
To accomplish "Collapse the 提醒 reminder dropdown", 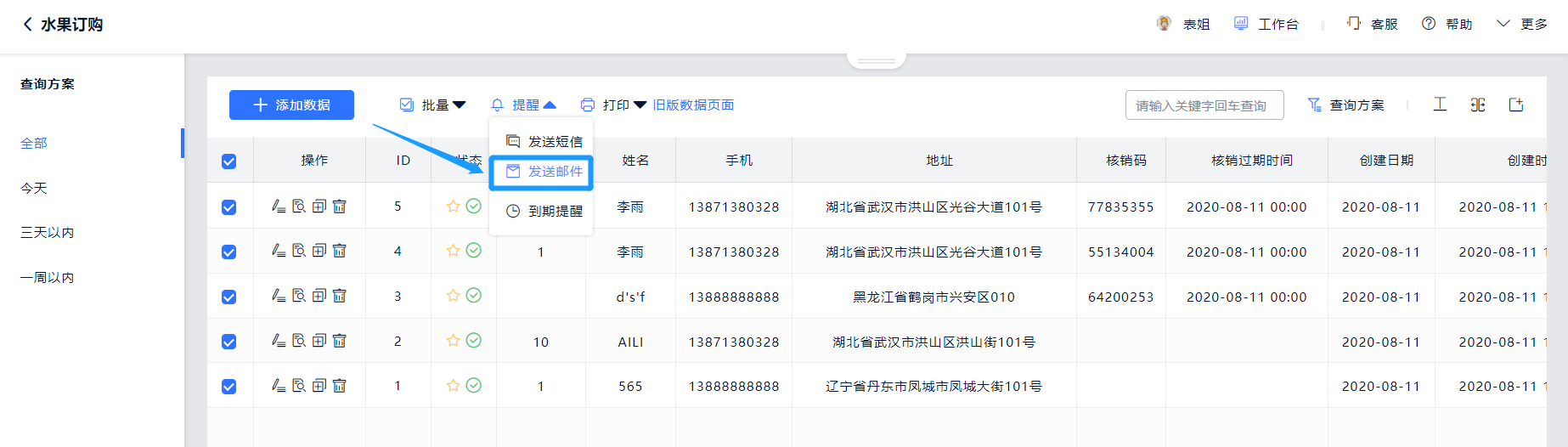I will tap(524, 105).
